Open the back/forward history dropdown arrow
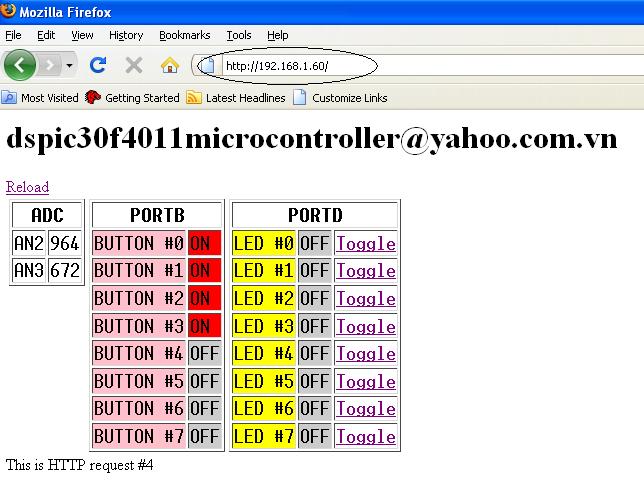Screen dimensions: 644x498 [x=69, y=65]
